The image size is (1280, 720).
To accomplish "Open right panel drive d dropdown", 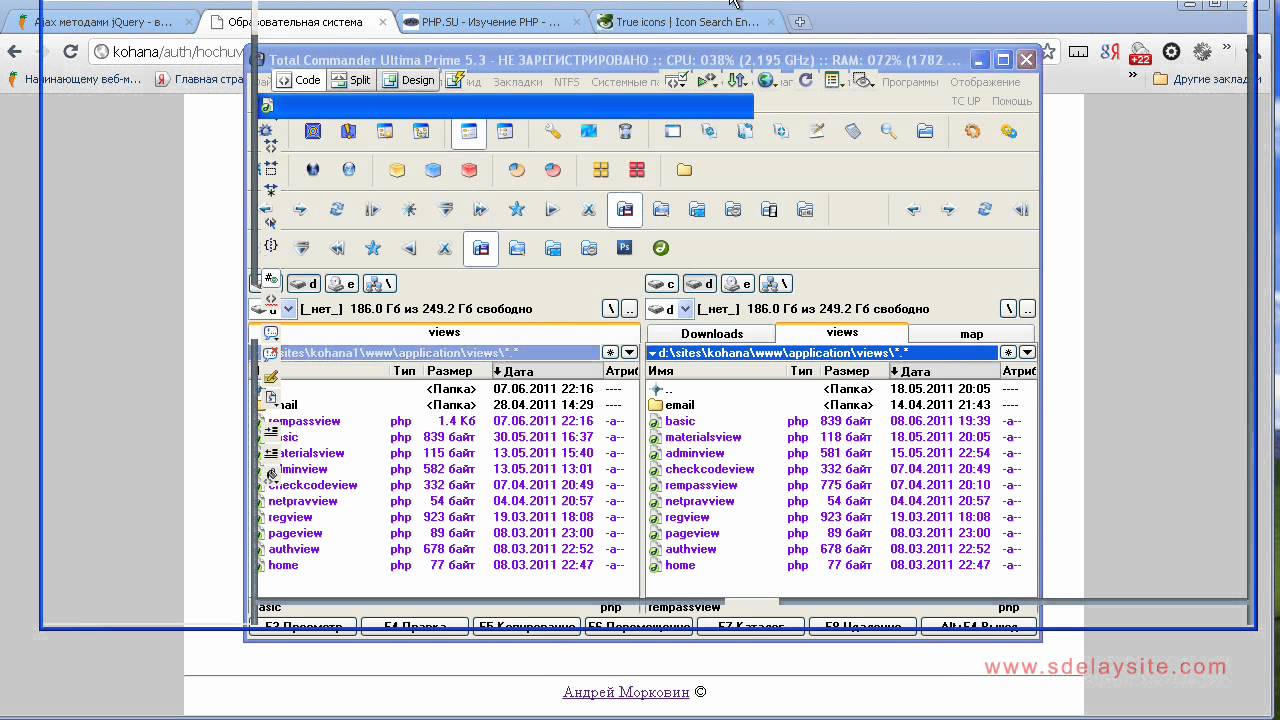I will 685,309.
